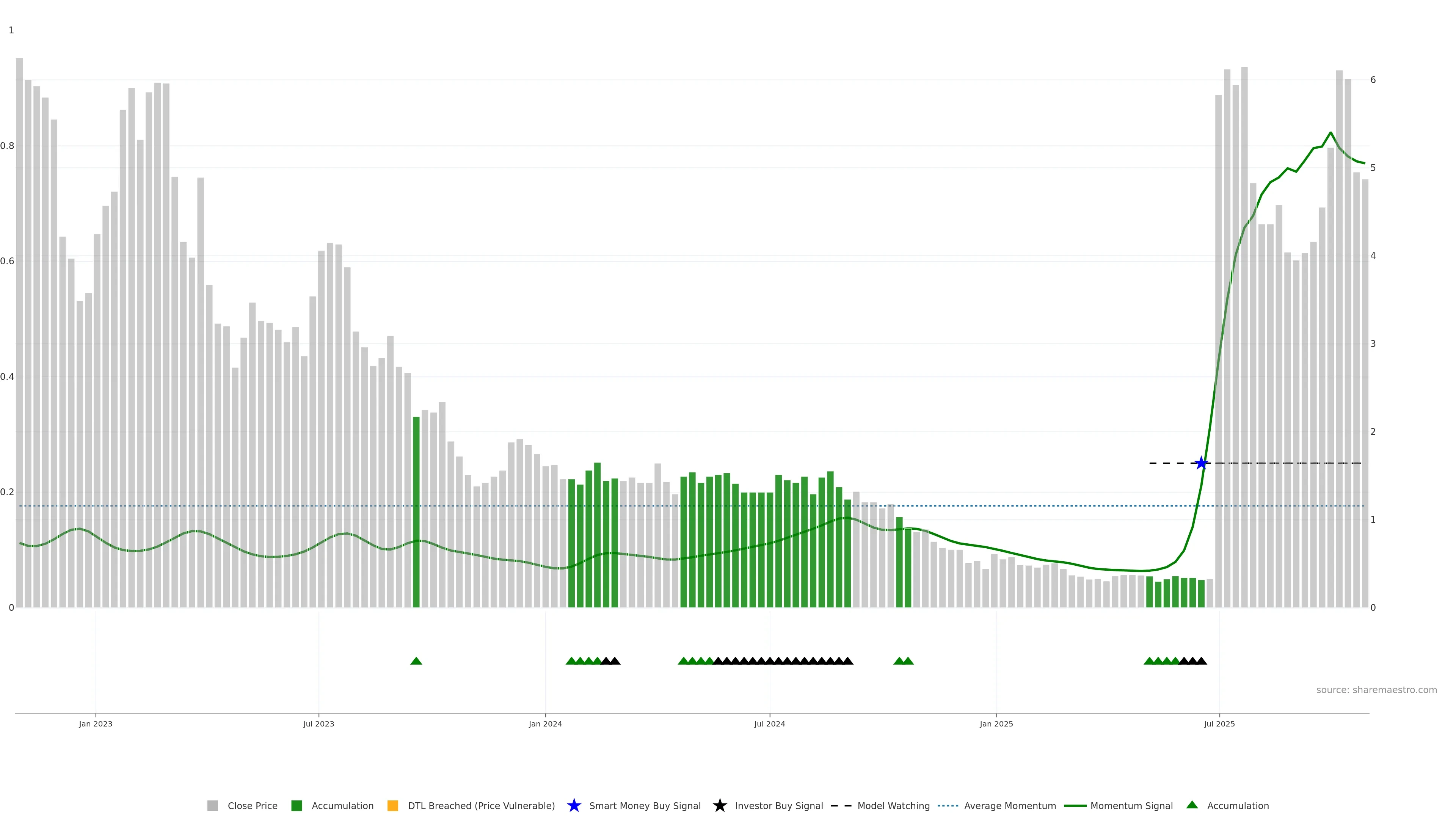Click the green Accumulation legend square
The height and width of the screenshot is (819, 1456).
click(x=297, y=806)
